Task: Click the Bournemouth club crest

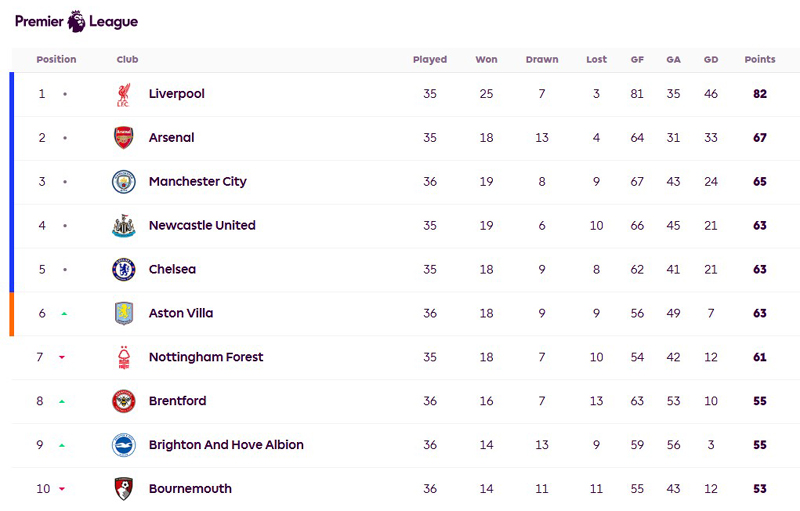Action: [x=123, y=489]
